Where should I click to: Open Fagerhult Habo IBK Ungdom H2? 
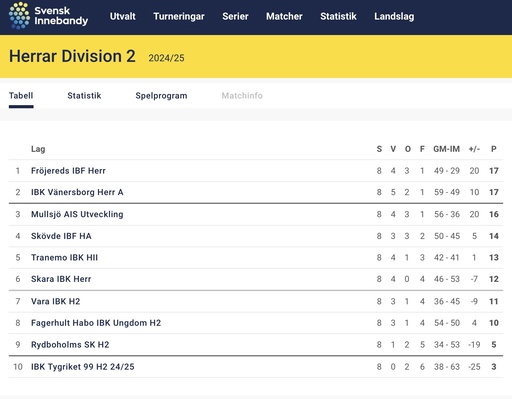tap(96, 323)
